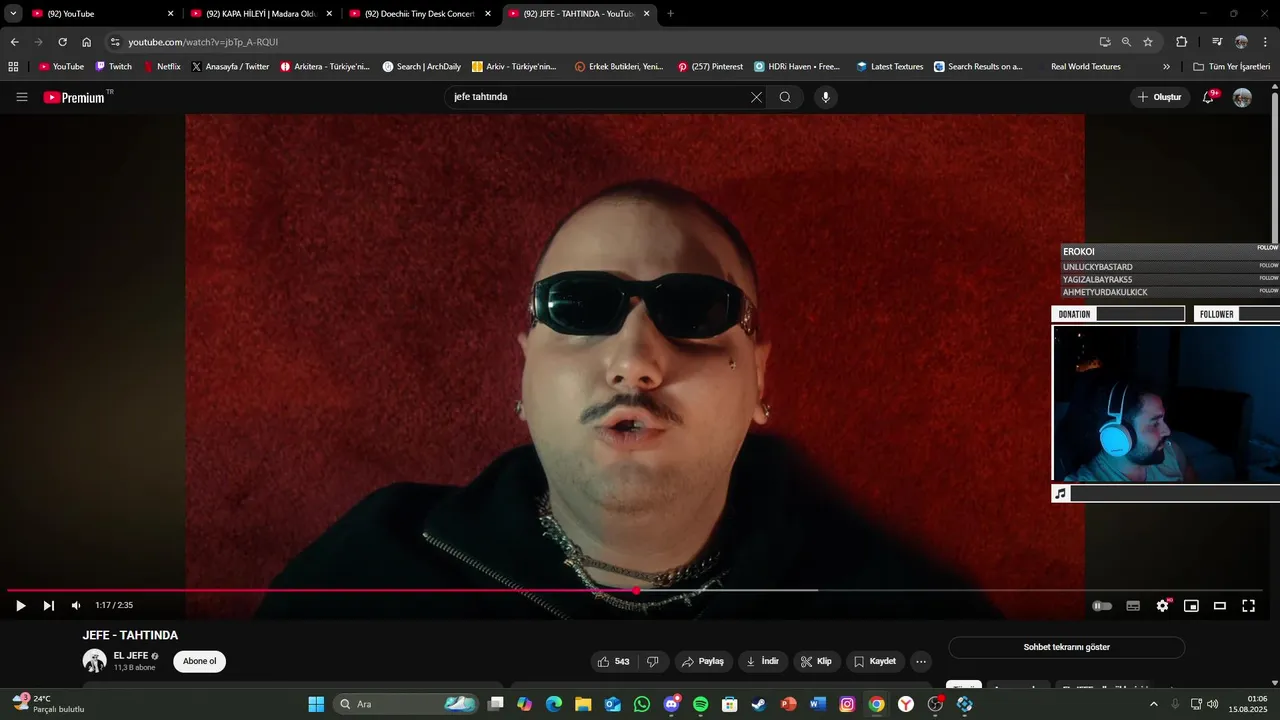Image resolution: width=1280 pixels, height=720 pixels.
Task: Download the video with İndir
Action: point(763,661)
